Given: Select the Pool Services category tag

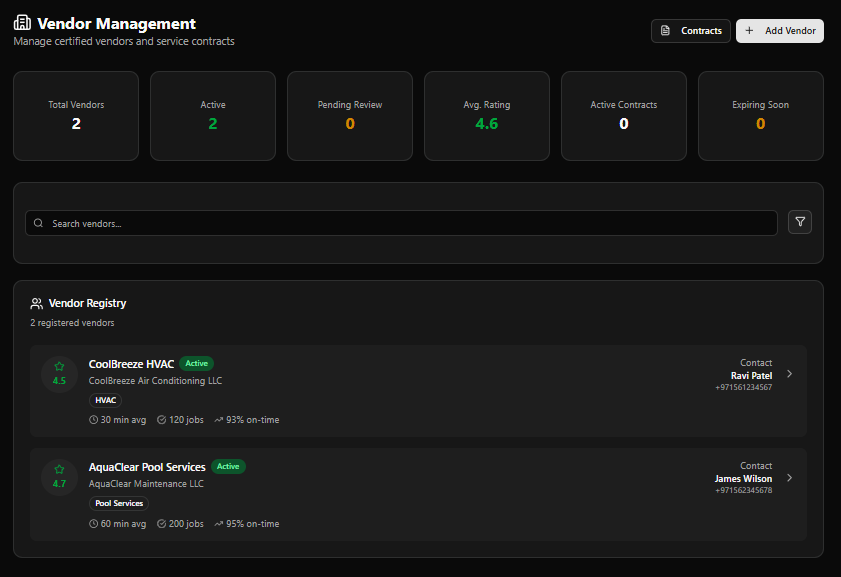Looking at the screenshot, I should (119, 504).
